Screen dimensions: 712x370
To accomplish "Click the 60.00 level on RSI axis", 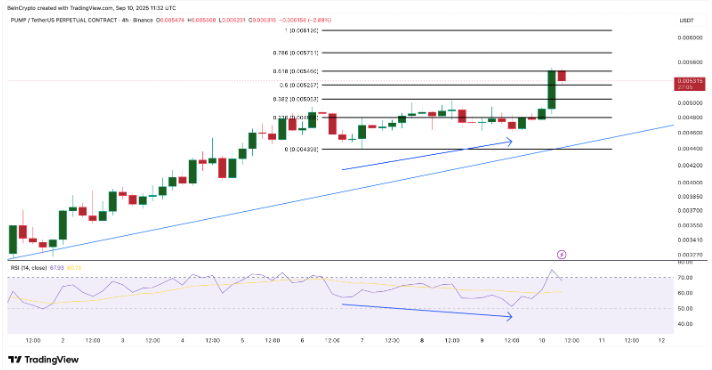I will pyautogui.click(x=685, y=293).
